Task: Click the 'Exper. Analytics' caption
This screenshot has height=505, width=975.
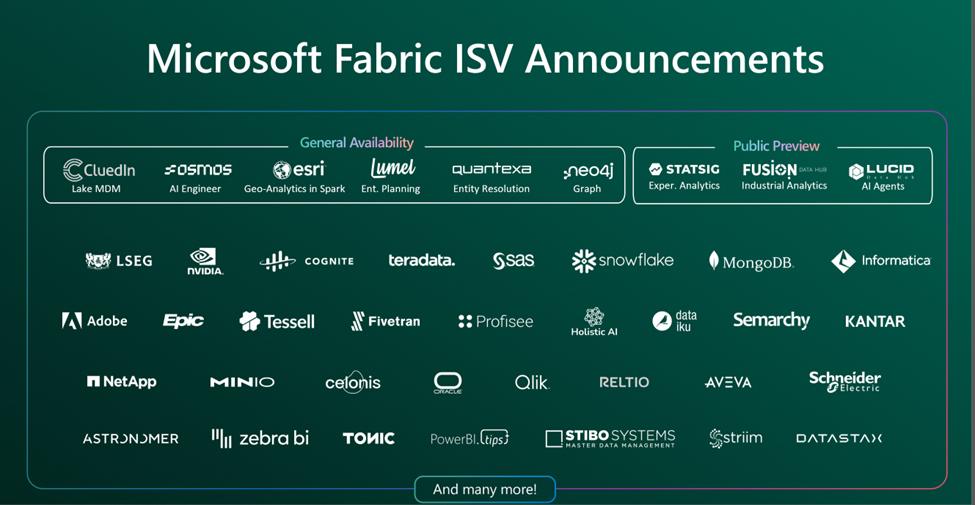Action: 684,185
